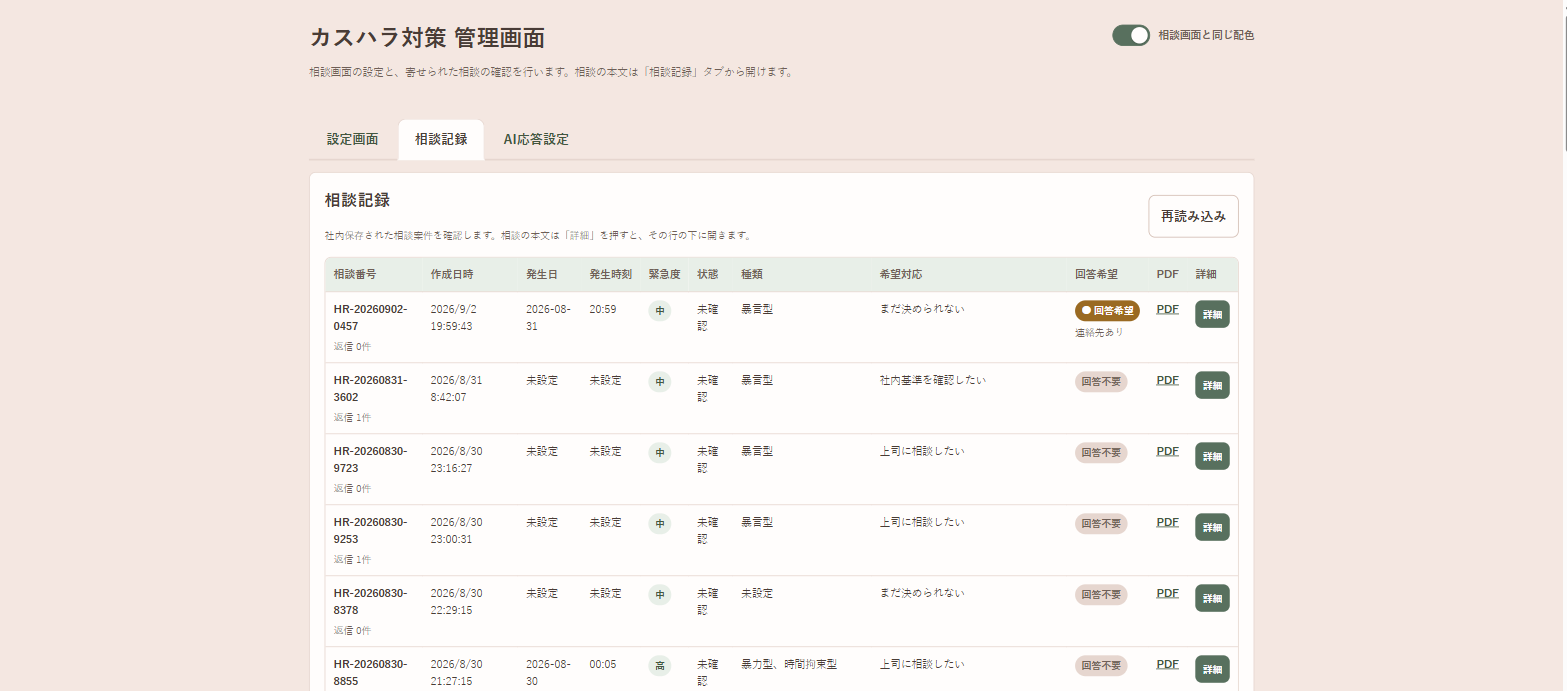1567x691 pixels.
Task: Select case number HR-20260831-3602
Action: pos(370,389)
